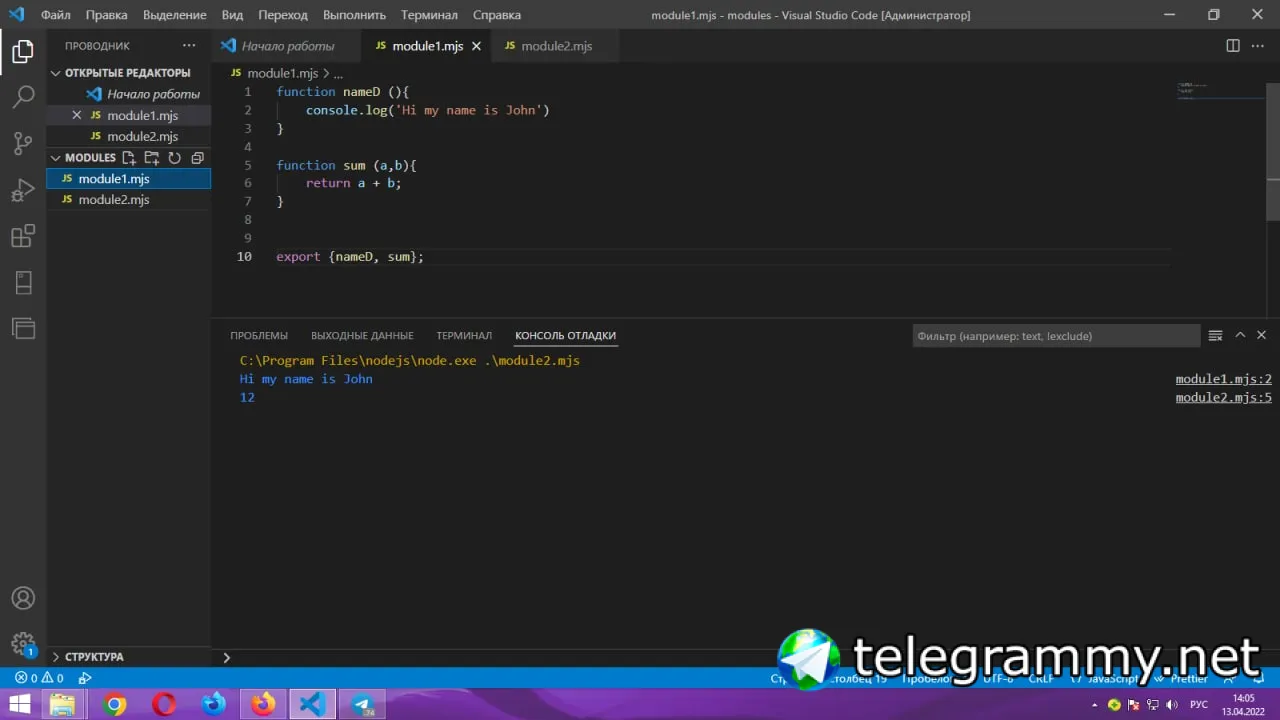
Task: Close the bottom panel
Action: coord(1261,336)
